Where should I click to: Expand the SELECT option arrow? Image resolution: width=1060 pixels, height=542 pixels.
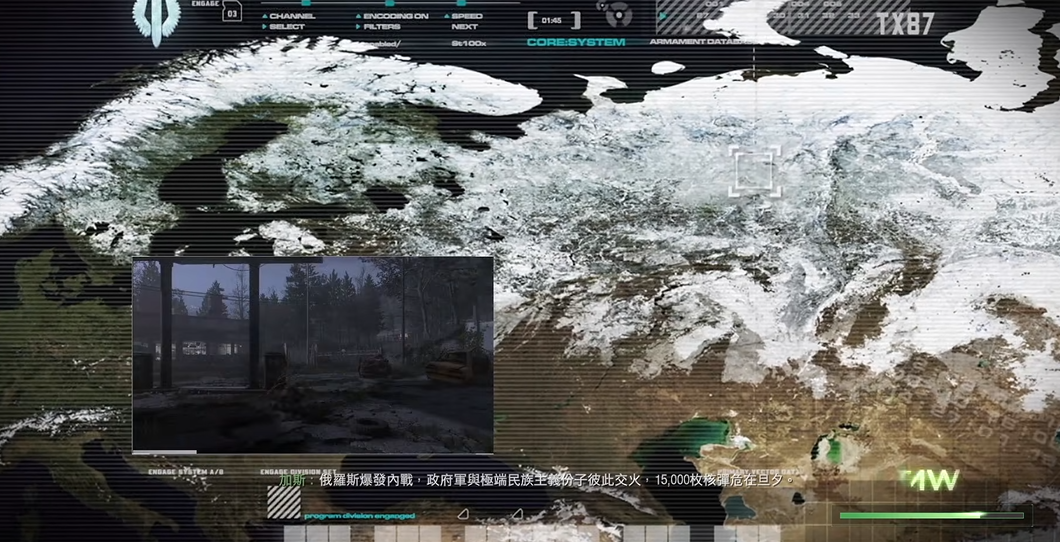pos(264,28)
